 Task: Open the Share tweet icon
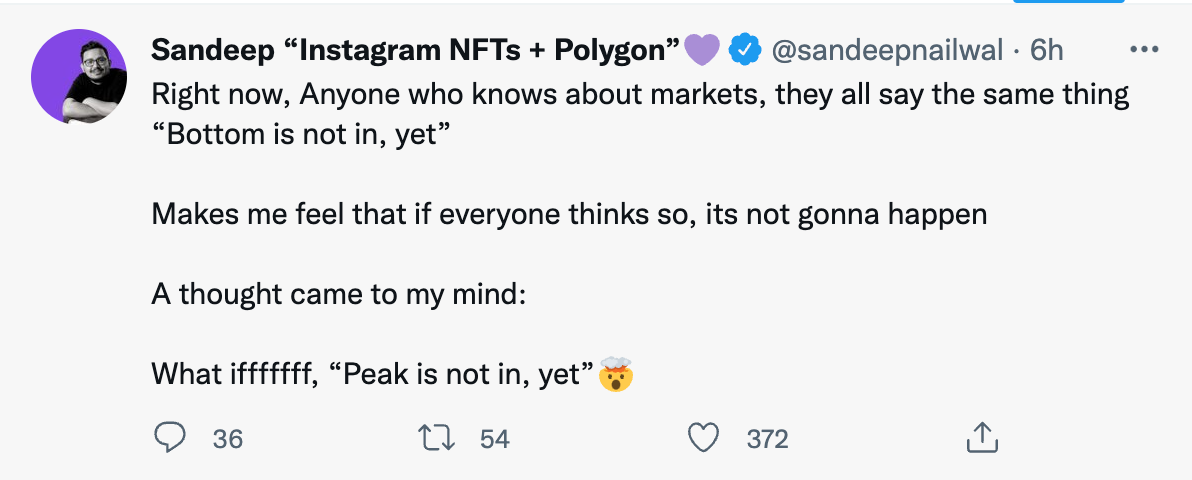(981, 437)
